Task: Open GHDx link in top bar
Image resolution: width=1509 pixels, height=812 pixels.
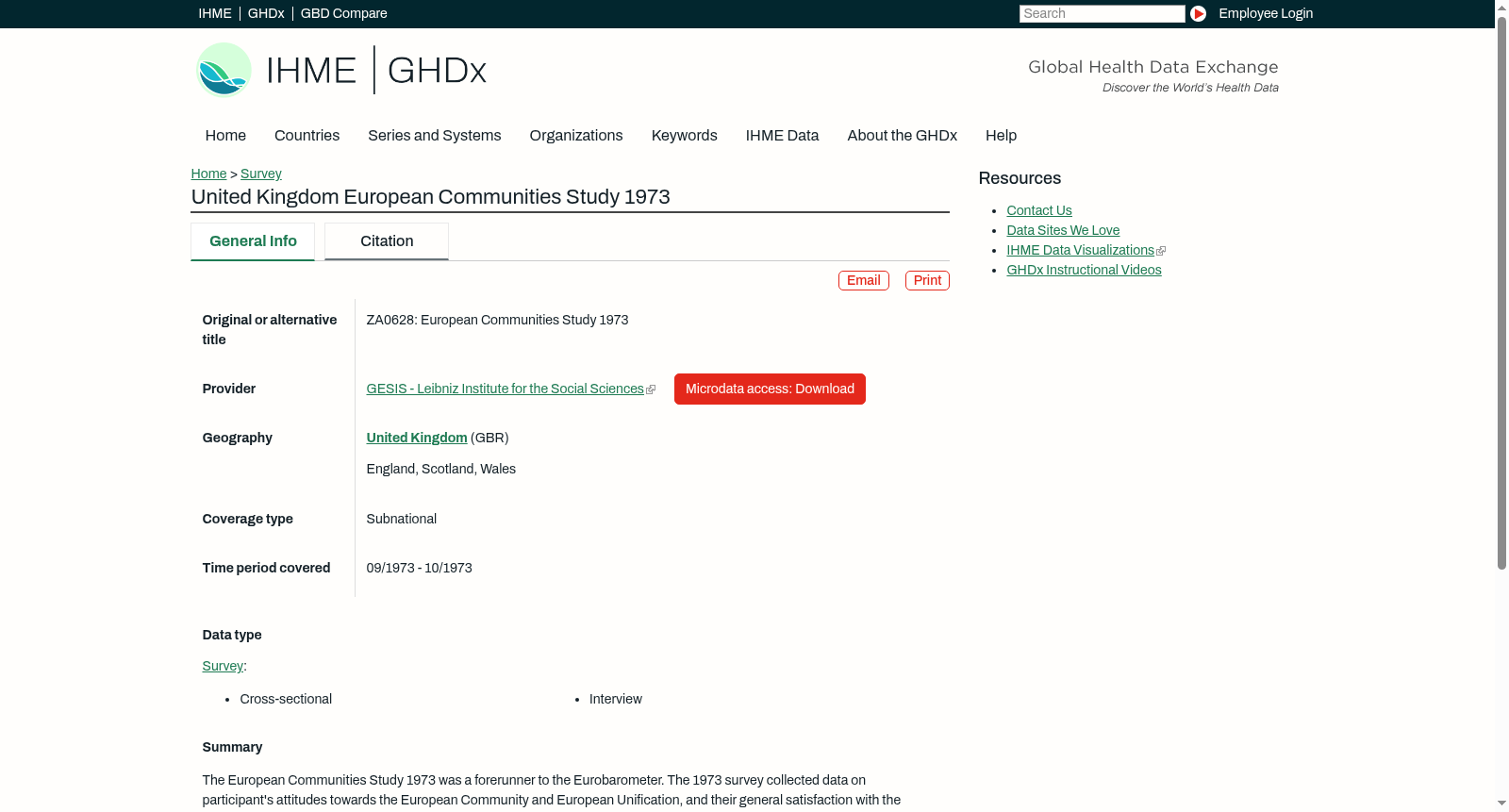Action: [266, 13]
